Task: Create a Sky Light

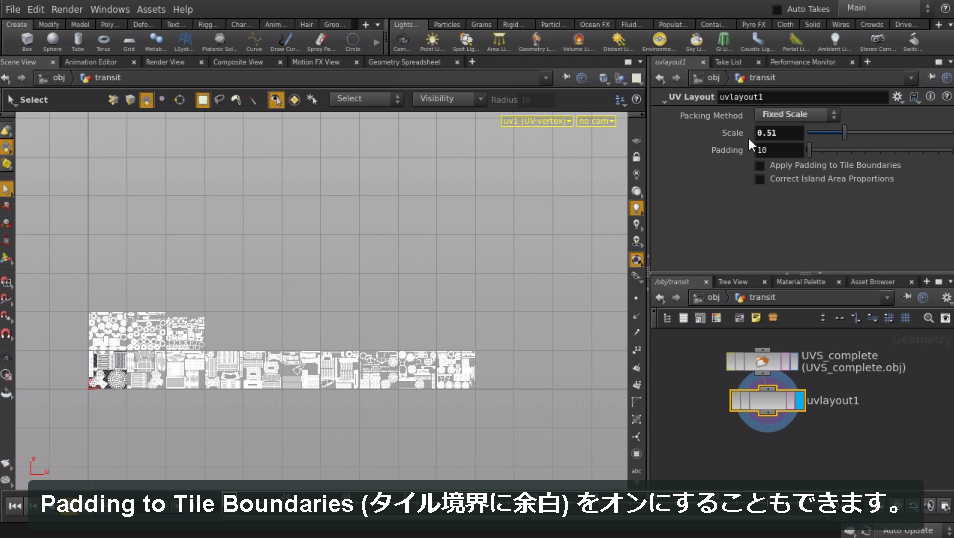Action: tap(695, 42)
